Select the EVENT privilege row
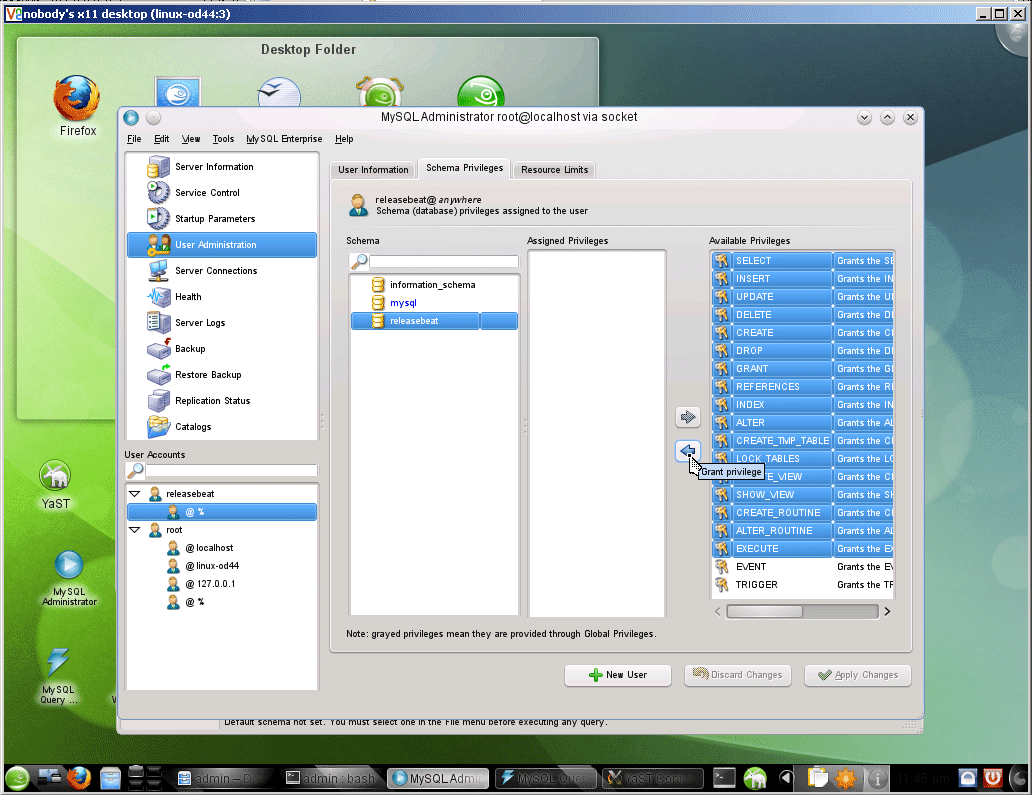Screen dimensions: 1032x795 pos(802,567)
